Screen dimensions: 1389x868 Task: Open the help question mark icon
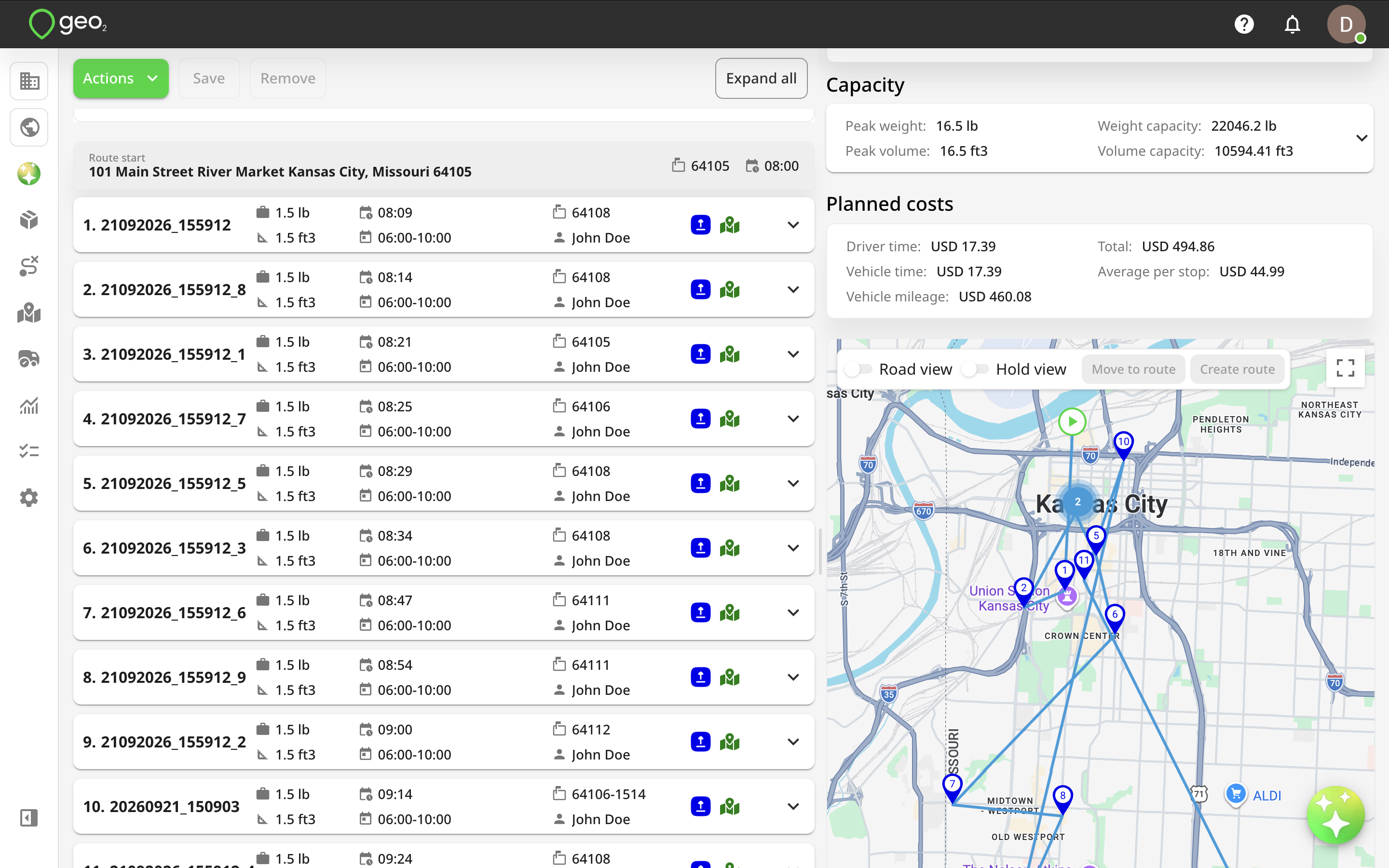point(1244,24)
